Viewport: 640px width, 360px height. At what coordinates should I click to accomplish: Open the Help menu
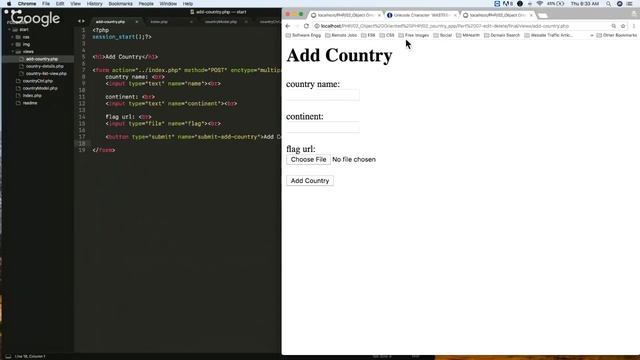188,4
